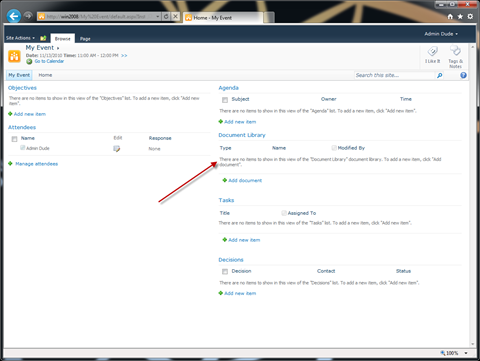Sort Tasks by Title column
Viewport: 480px width, 361px height.
point(225,213)
